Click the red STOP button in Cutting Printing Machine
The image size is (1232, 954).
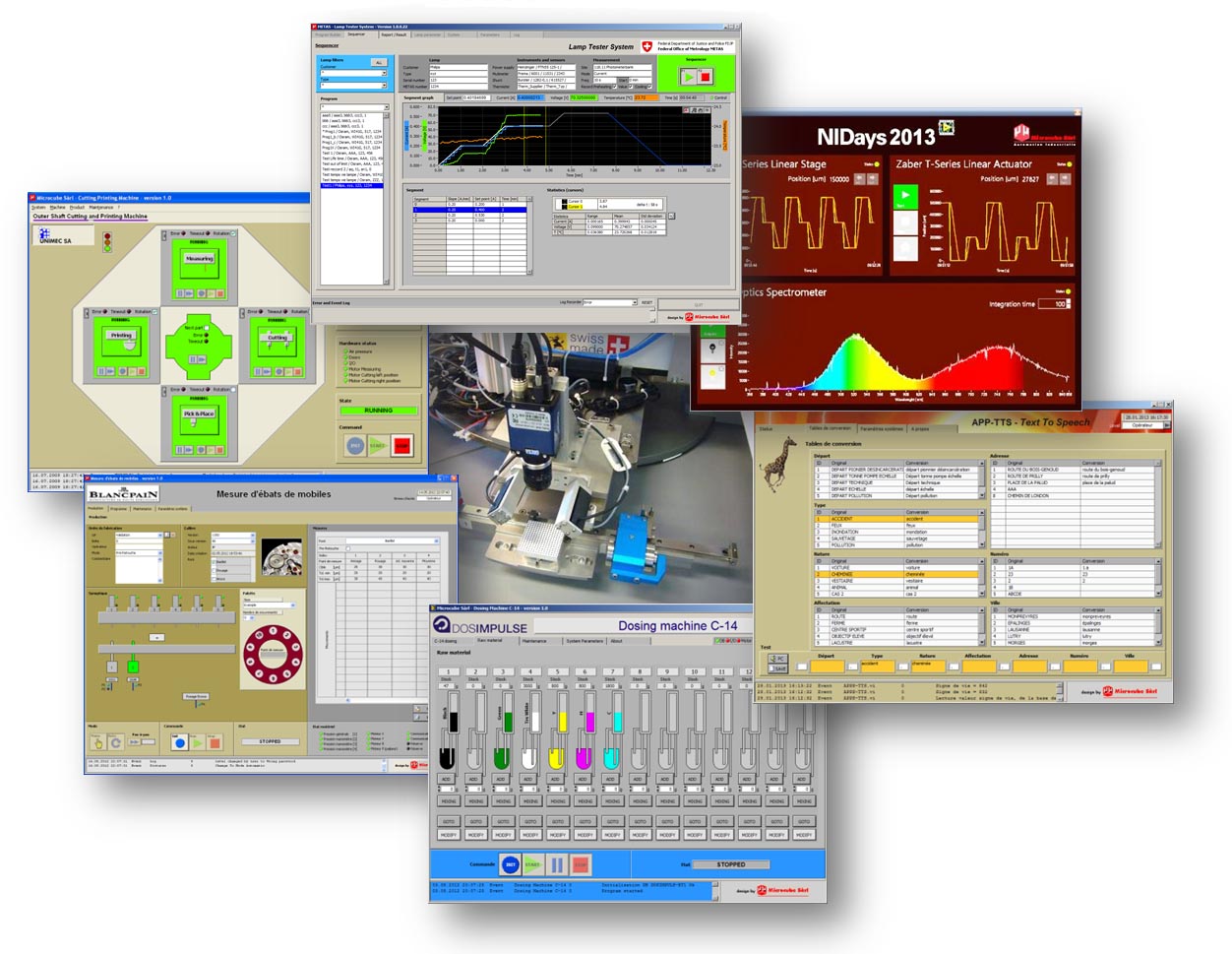402,445
